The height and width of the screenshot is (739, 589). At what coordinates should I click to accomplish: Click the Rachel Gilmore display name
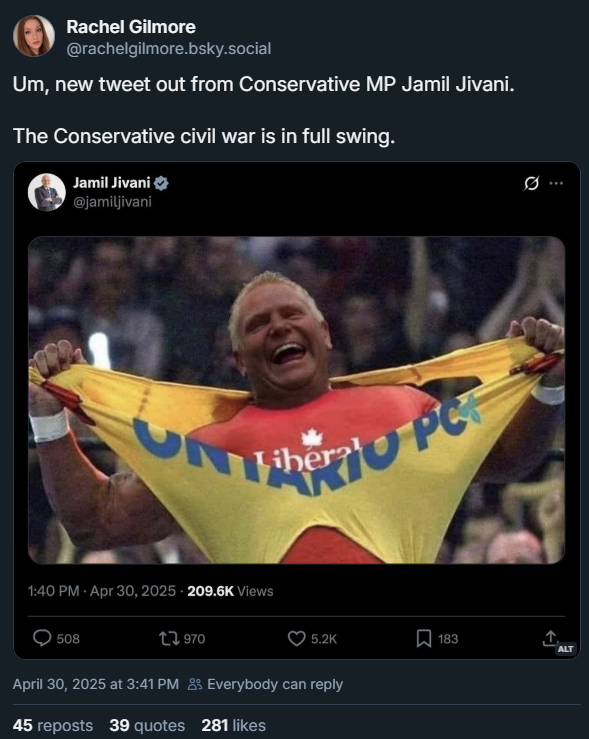coord(131,27)
